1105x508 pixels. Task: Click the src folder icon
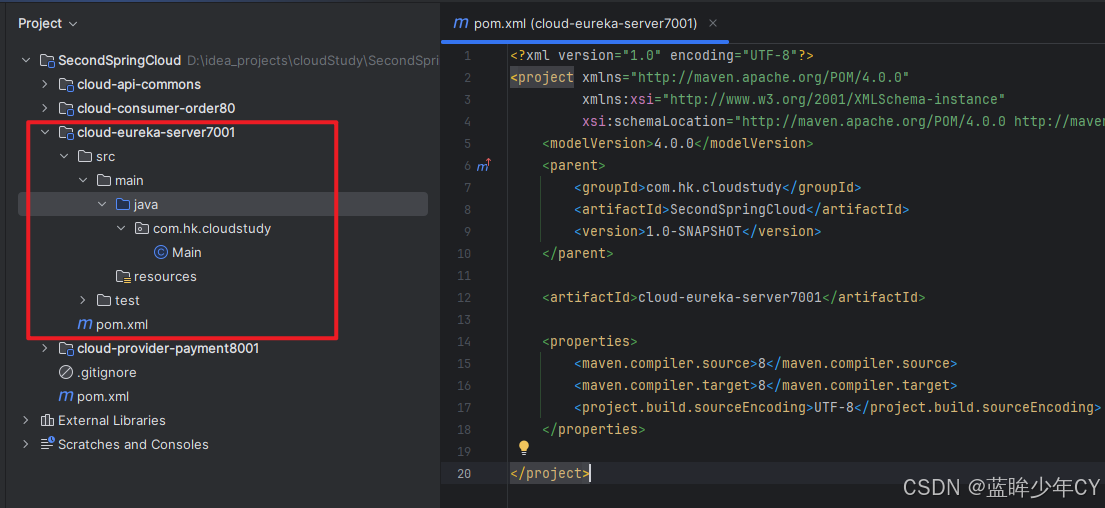(x=85, y=156)
